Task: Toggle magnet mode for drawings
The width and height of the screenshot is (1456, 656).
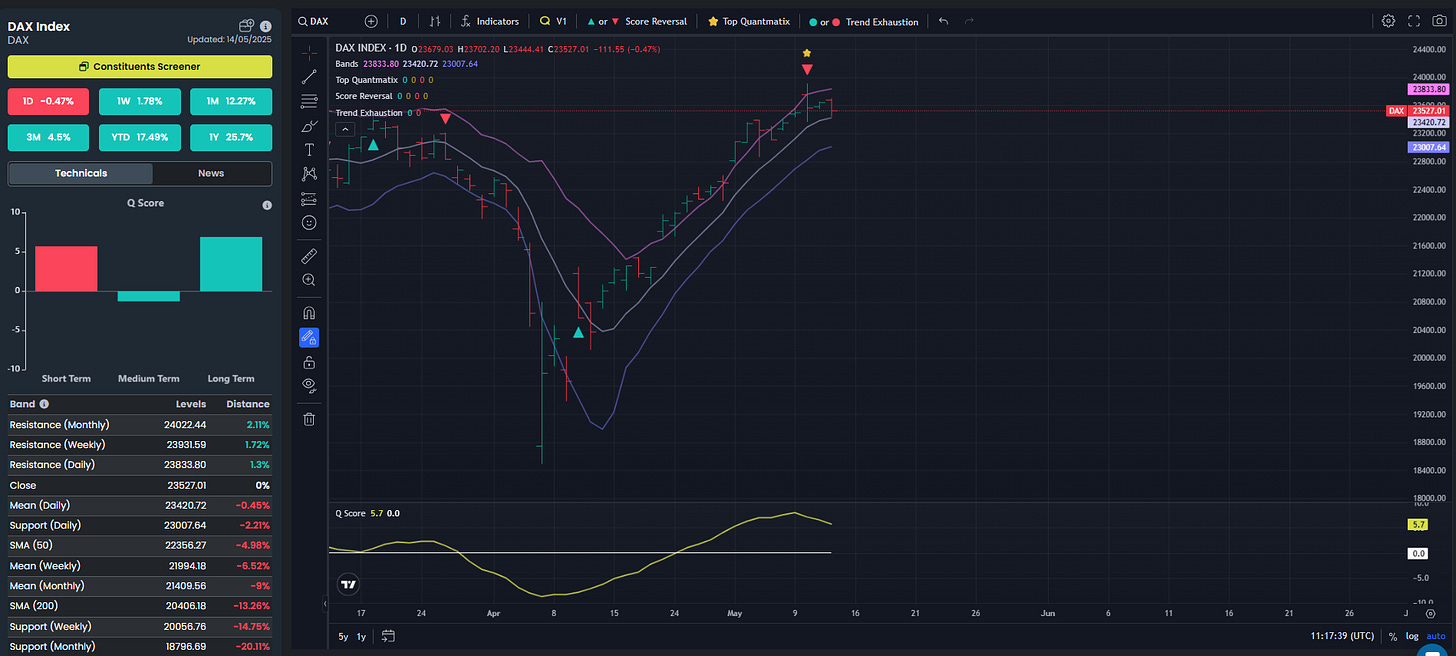Action: point(309,313)
